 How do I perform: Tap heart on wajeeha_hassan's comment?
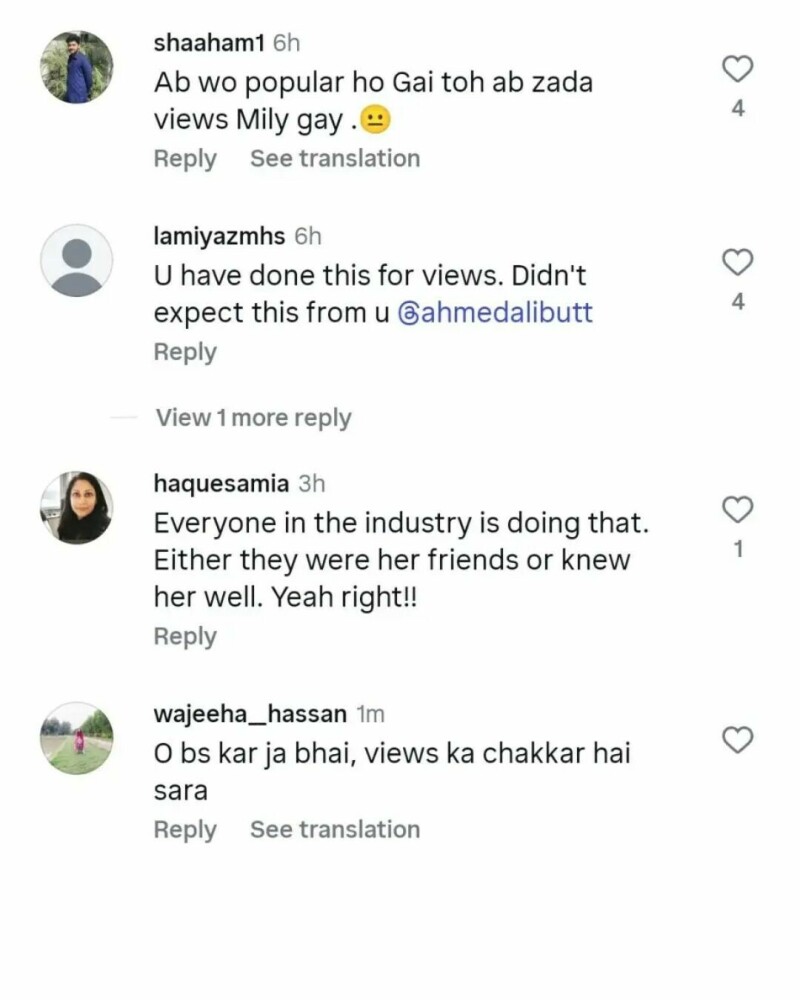(x=737, y=740)
